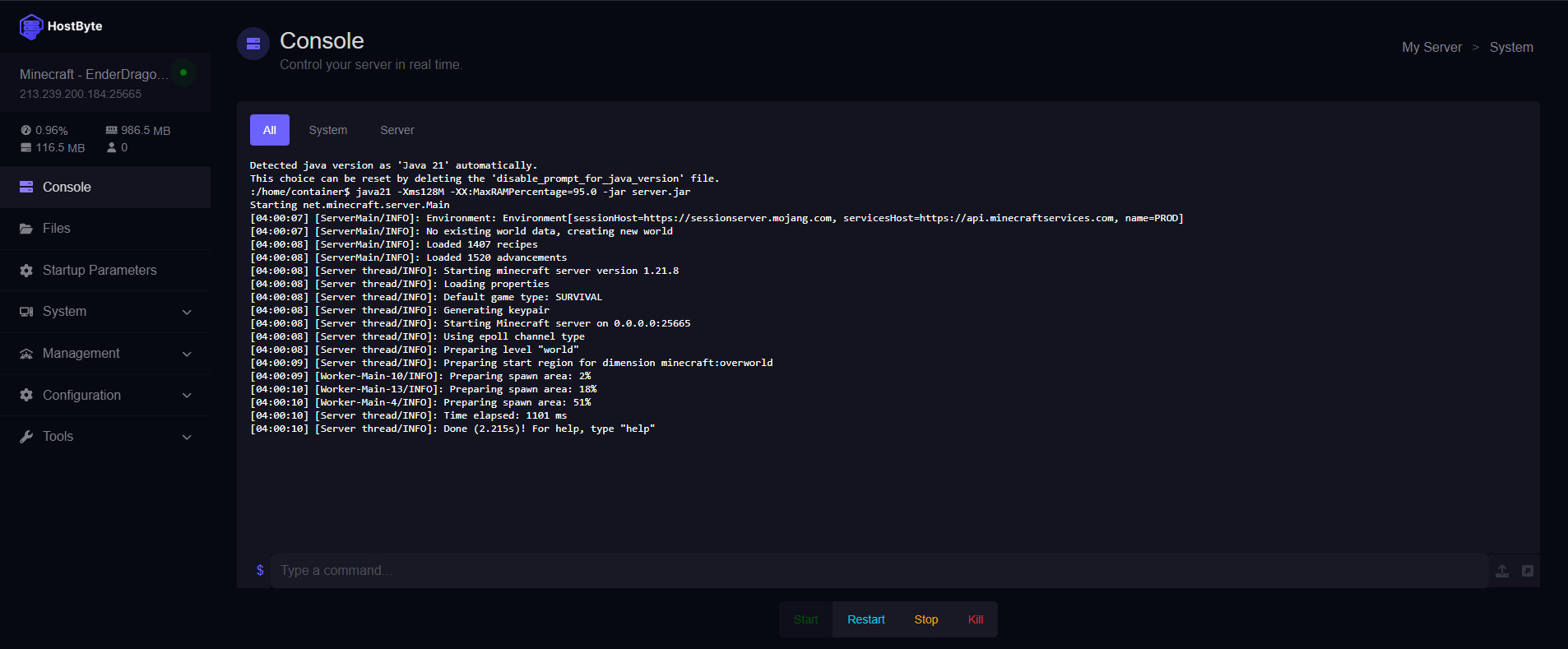Focus the Type a command input
This screenshot has height=649, width=1568.
(879, 571)
